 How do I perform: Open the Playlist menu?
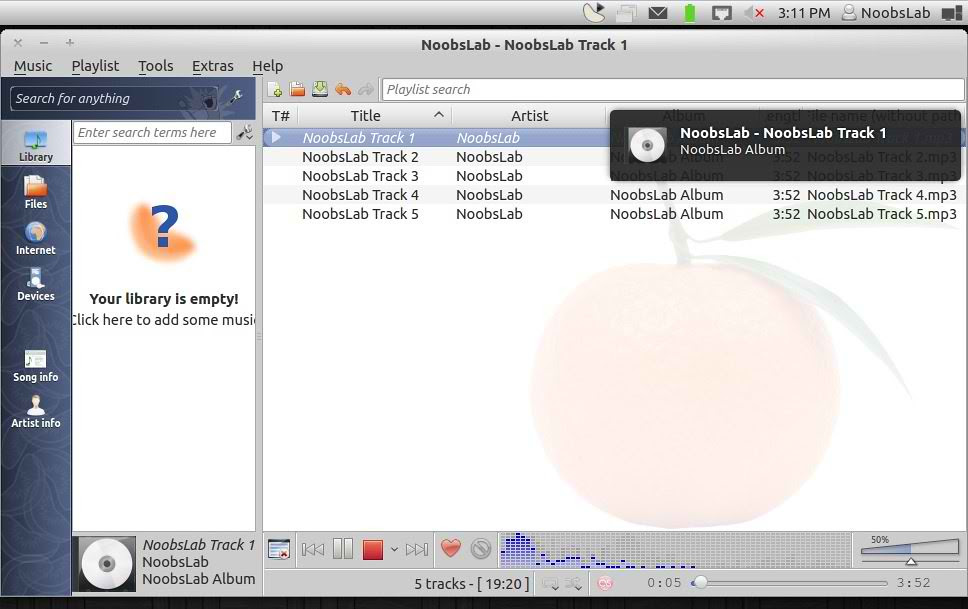coord(95,65)
